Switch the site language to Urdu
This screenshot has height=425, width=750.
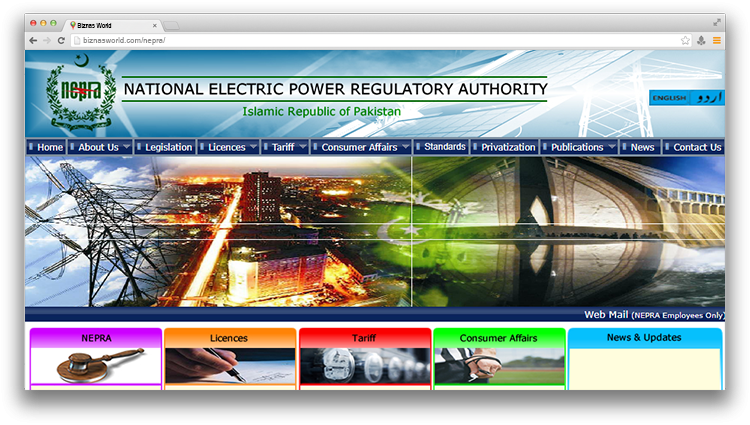click(707, 98)
